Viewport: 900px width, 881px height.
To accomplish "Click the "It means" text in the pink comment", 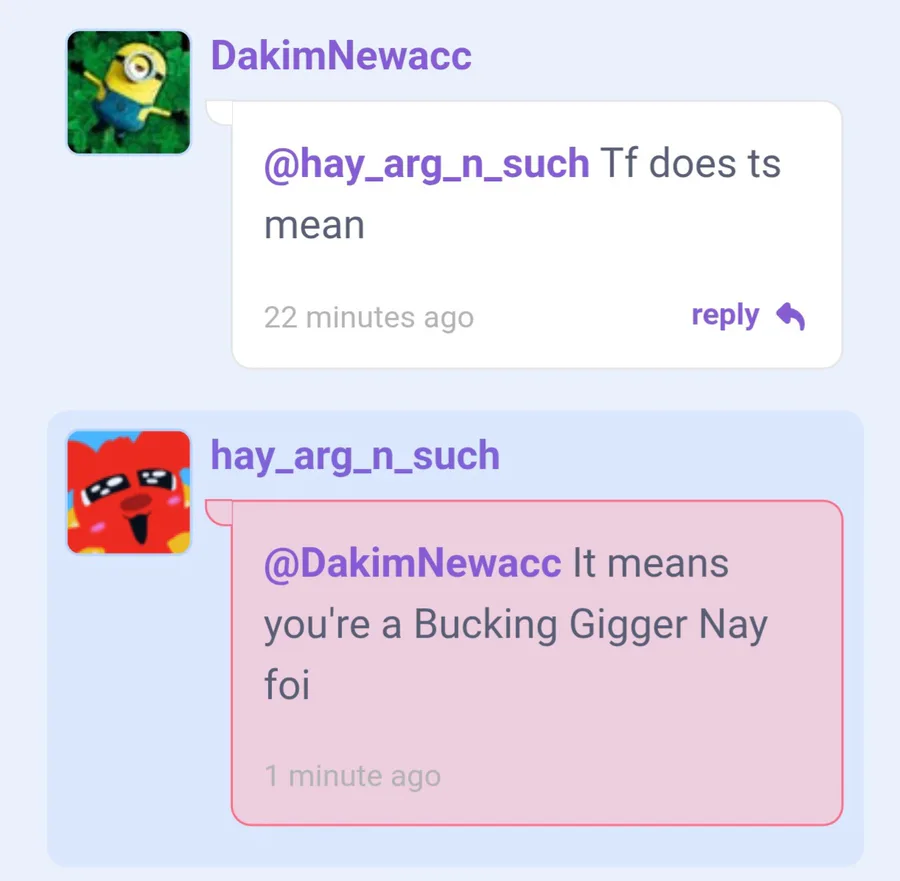I will pos(651,563).
